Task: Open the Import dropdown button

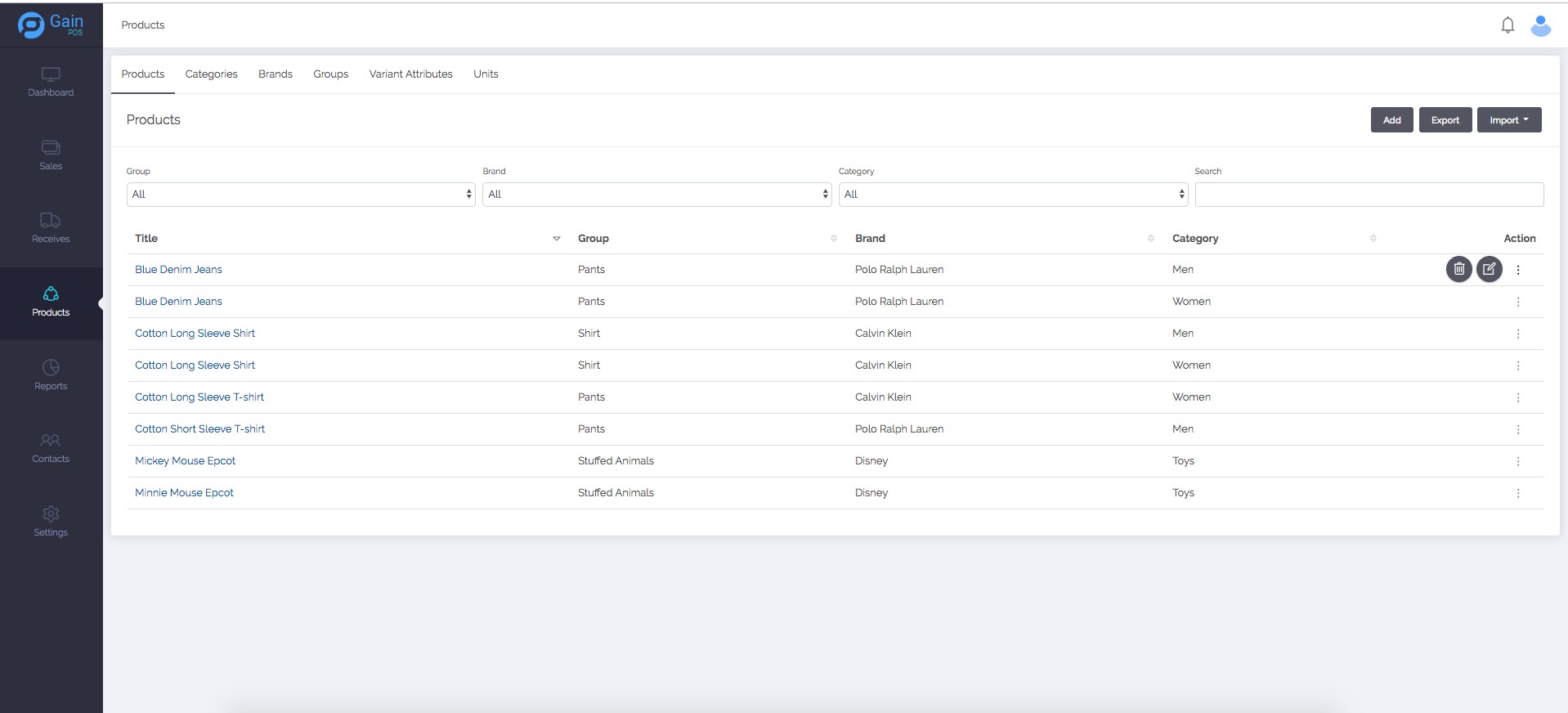Action: [1508, 120]
